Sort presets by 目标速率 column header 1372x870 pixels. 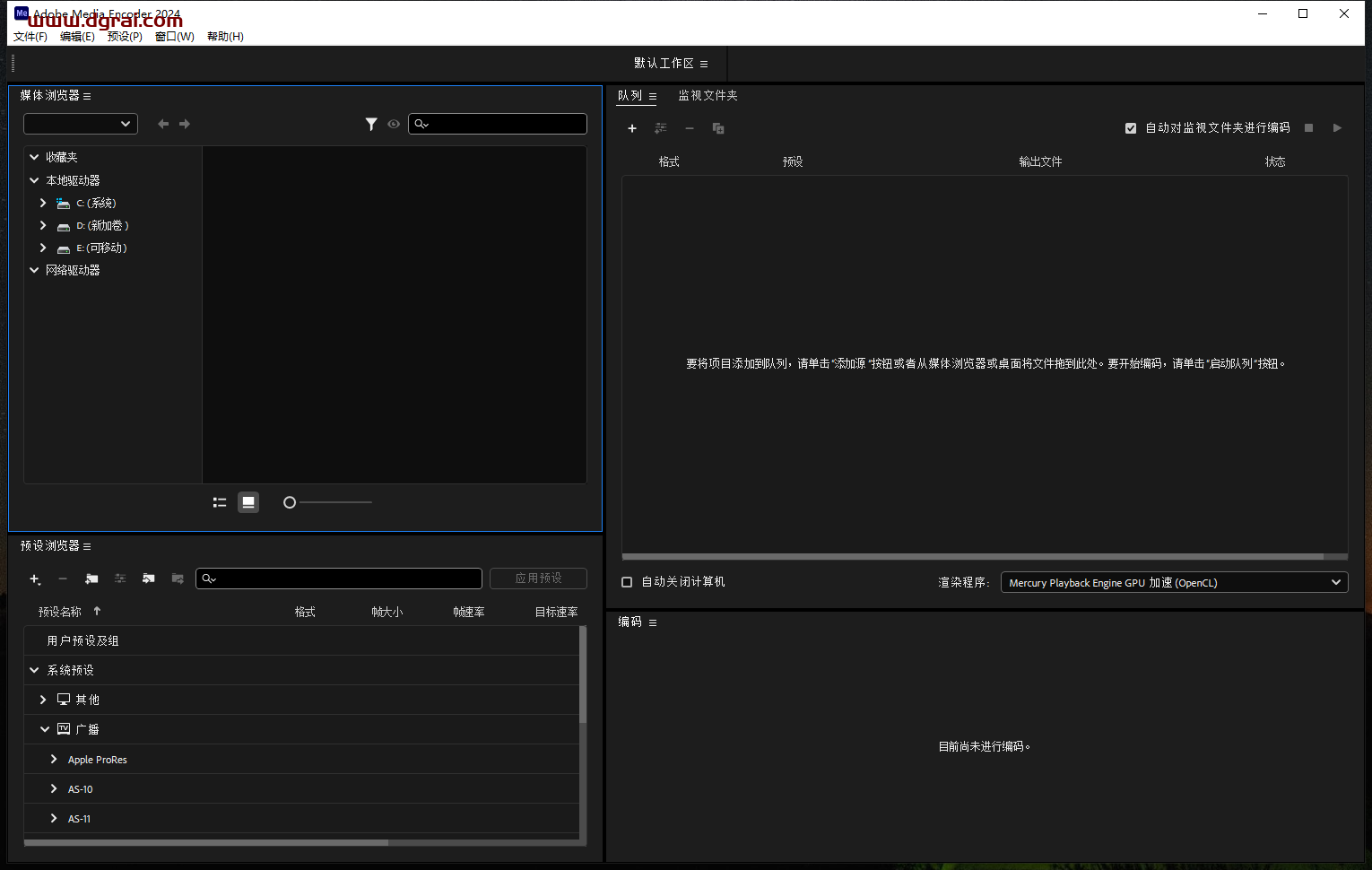coord(556,612)
